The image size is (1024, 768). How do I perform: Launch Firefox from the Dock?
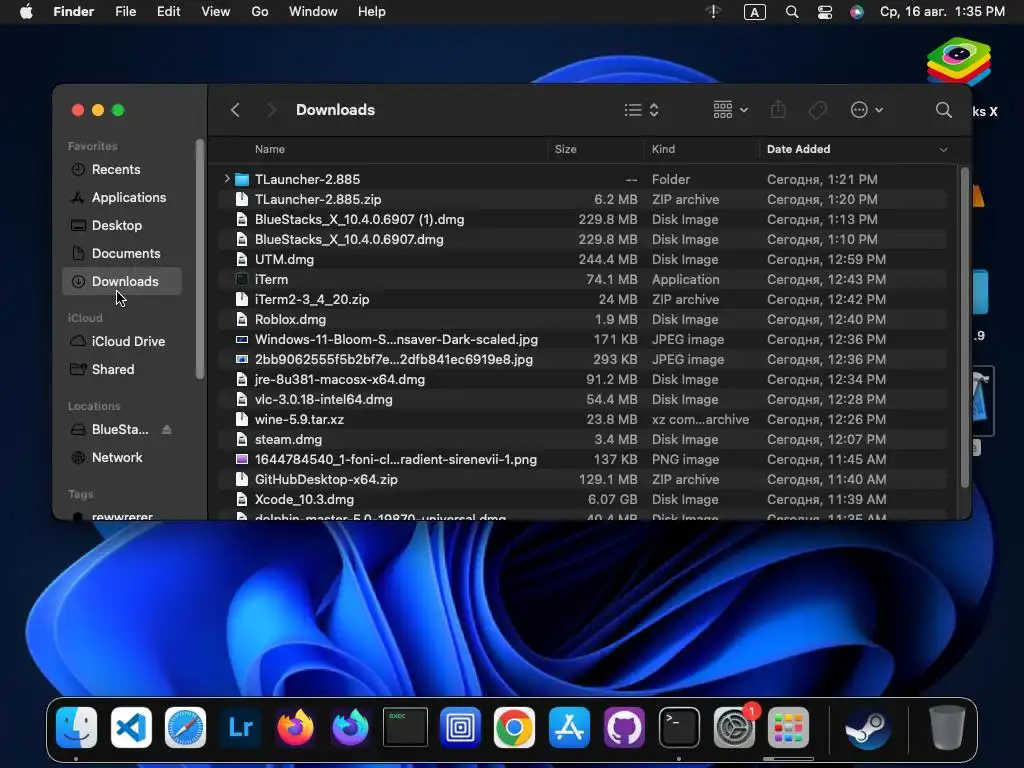(x=295, y=727)
